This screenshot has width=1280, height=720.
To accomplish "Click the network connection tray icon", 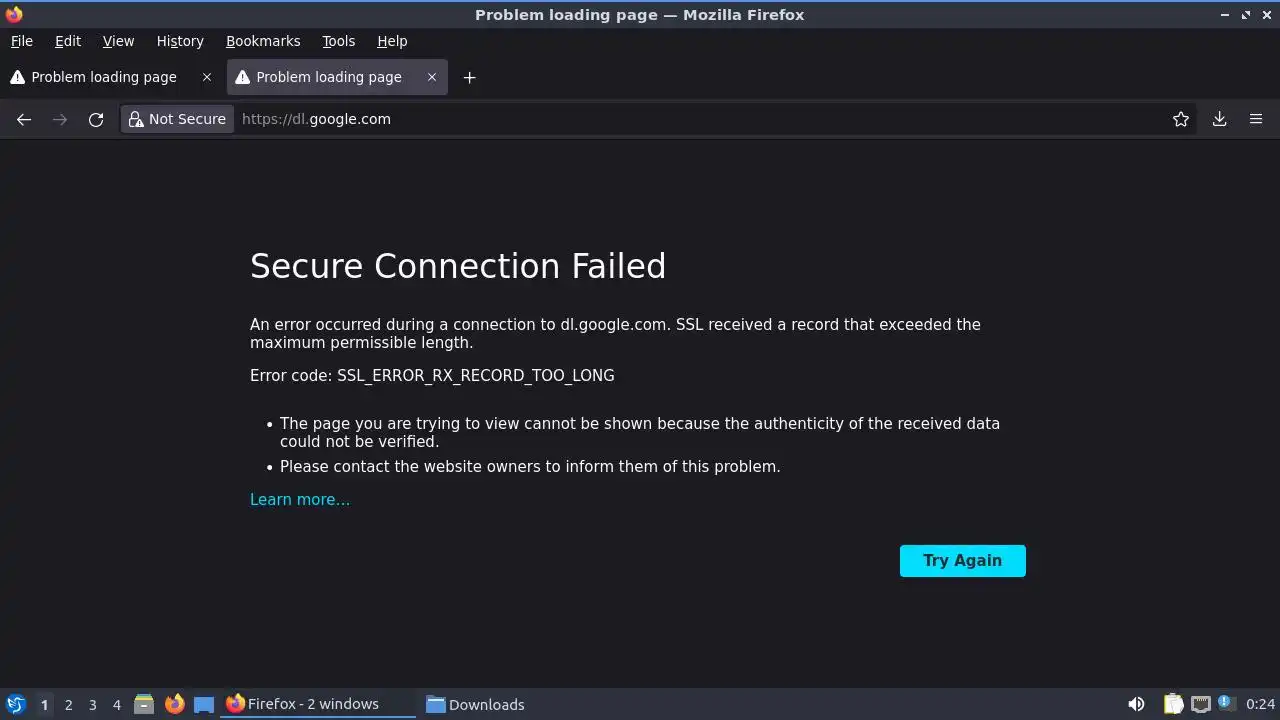I will click(x=1200, y=704).
